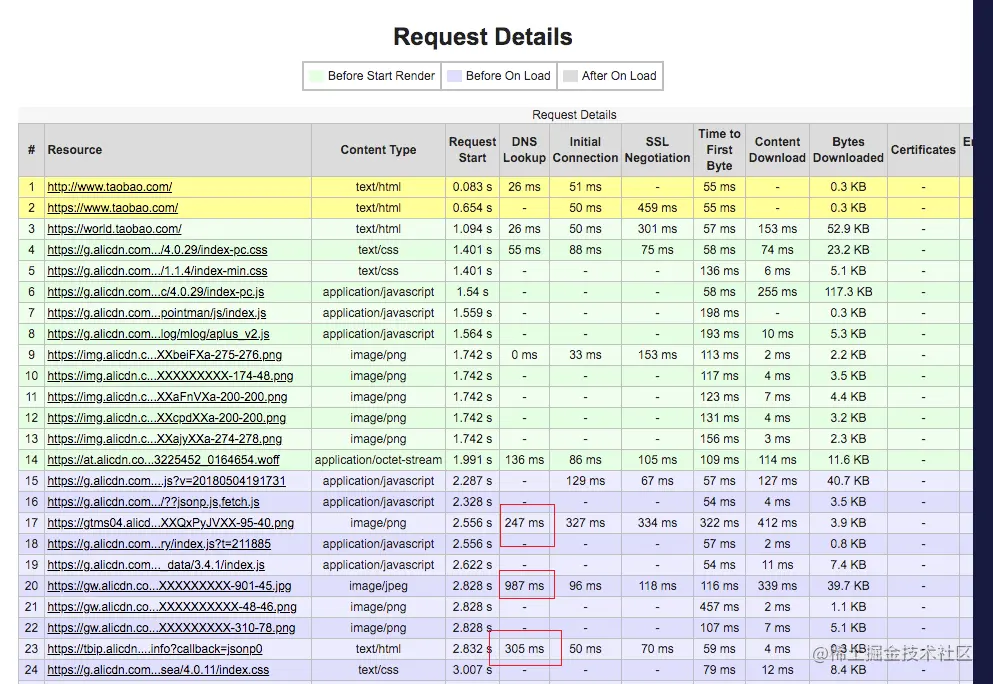
Task: Select the 247 ms DNS lookup cell
Action: [x=524, y=523]
